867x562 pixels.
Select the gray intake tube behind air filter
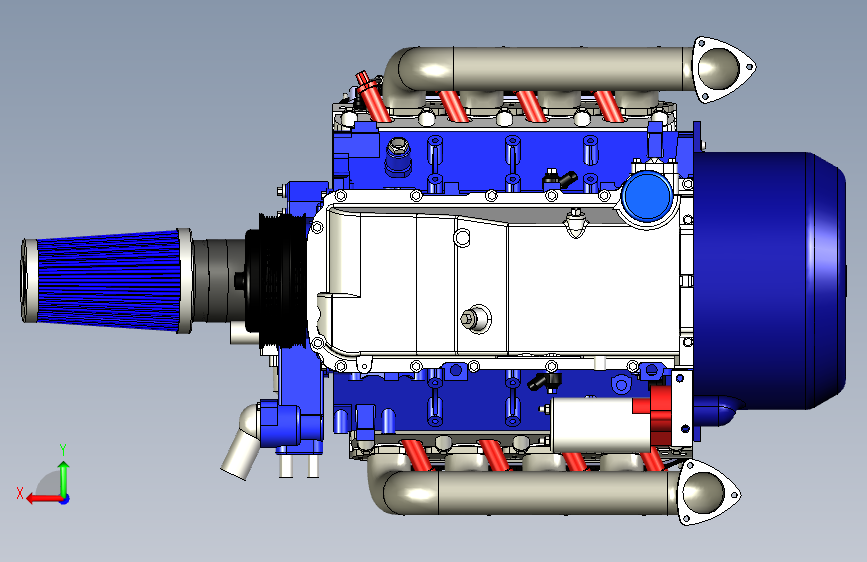click(x=218, y=280)
